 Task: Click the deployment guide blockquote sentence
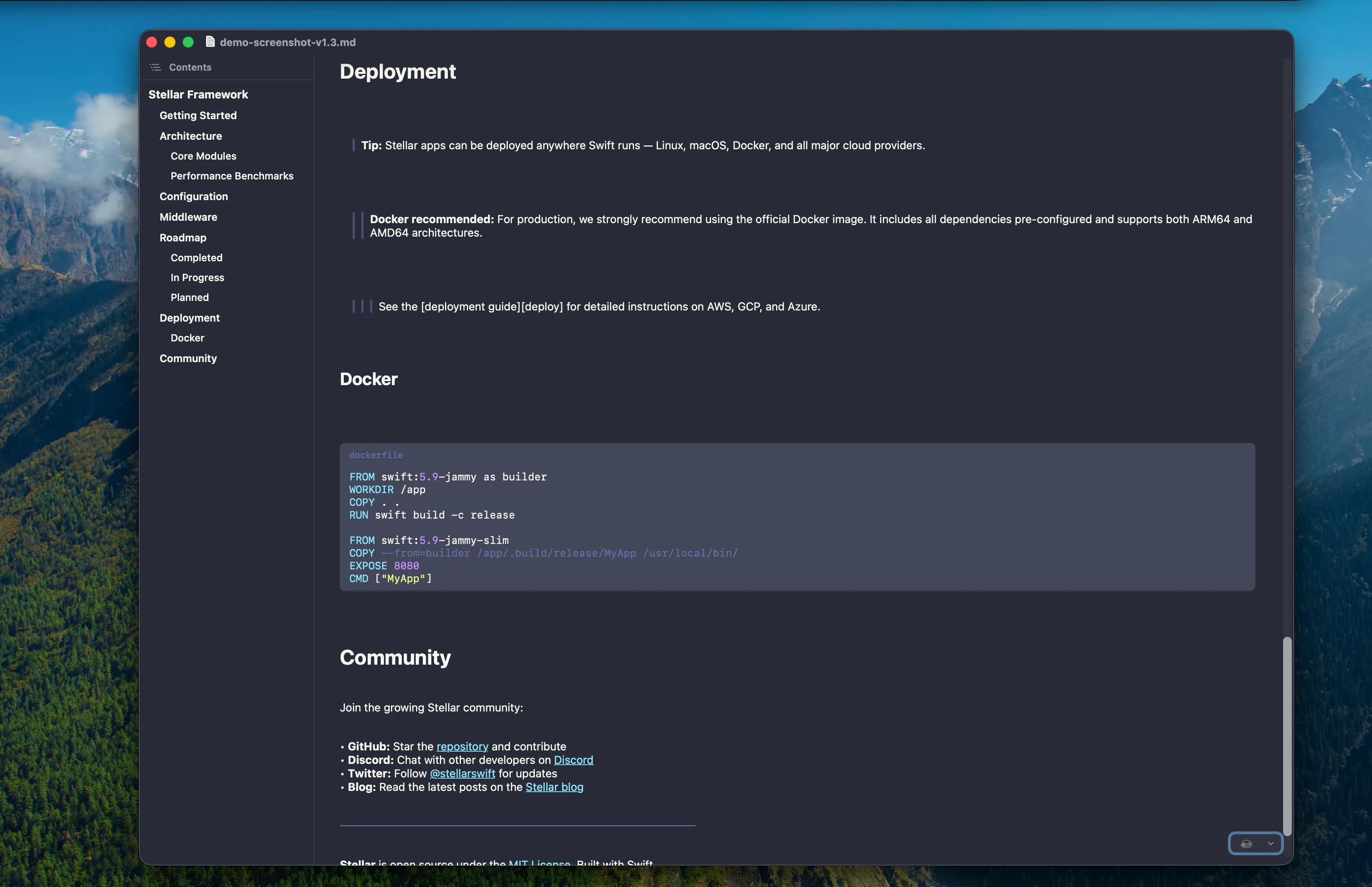(599, 307)
